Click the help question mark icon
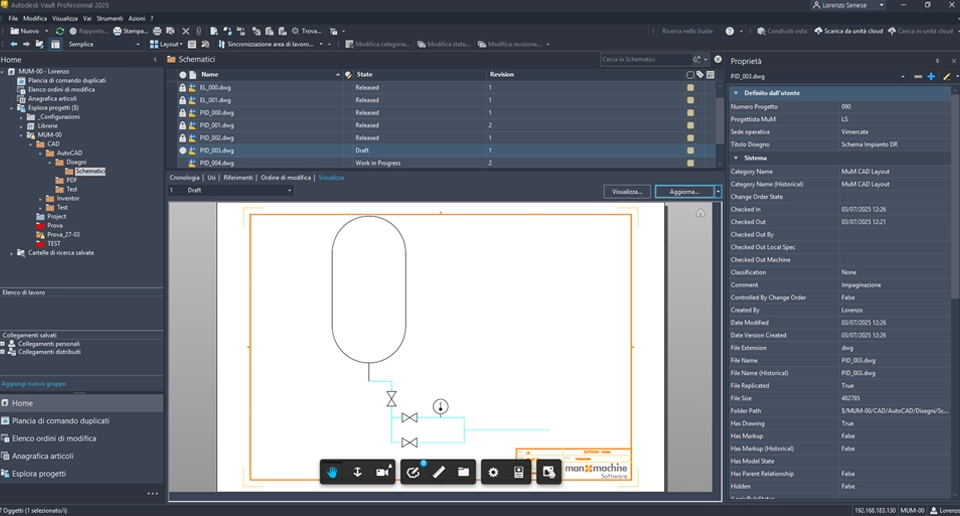This screenshot has width=960, height=516. point(730,31)
